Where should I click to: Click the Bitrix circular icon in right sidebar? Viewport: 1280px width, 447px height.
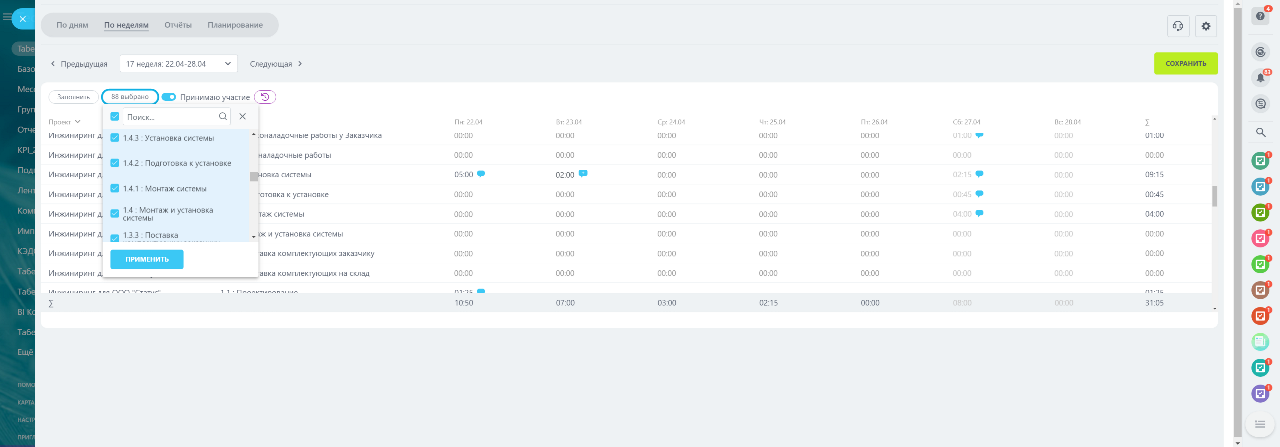point(1261,51)
